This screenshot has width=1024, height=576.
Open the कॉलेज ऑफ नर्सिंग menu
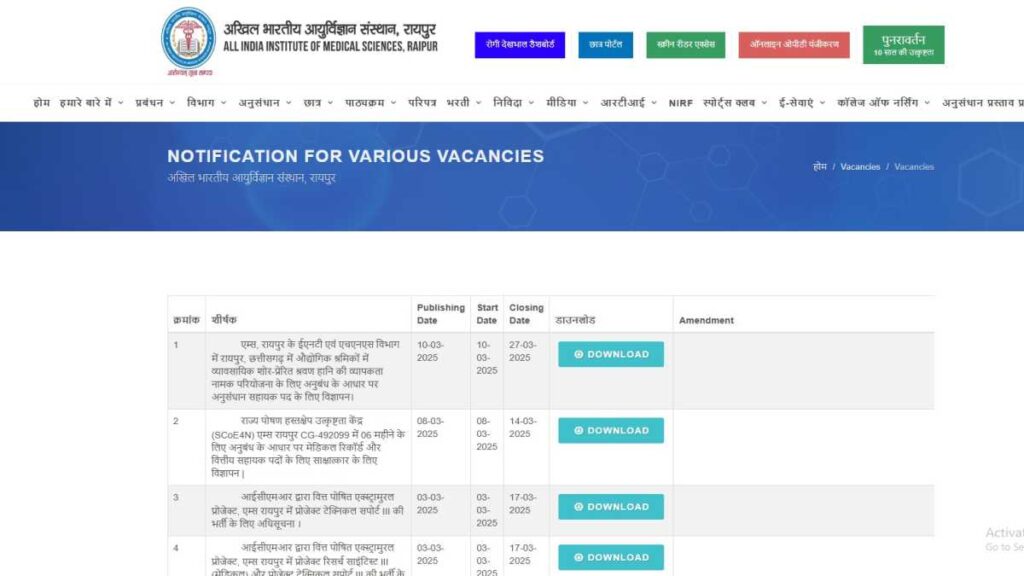[x=883, y=103]
